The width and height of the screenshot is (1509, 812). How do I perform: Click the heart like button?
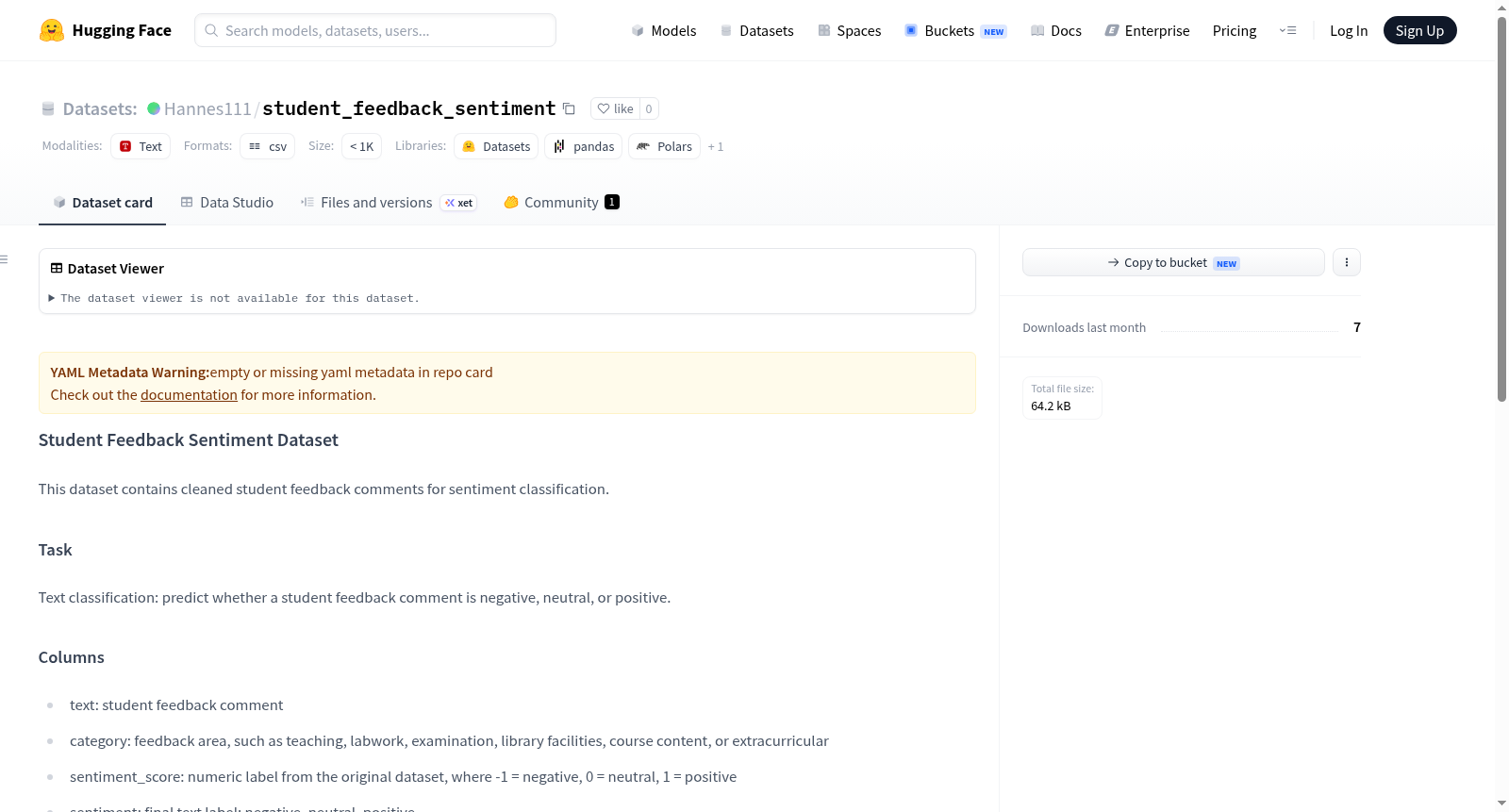coord(615,108)
